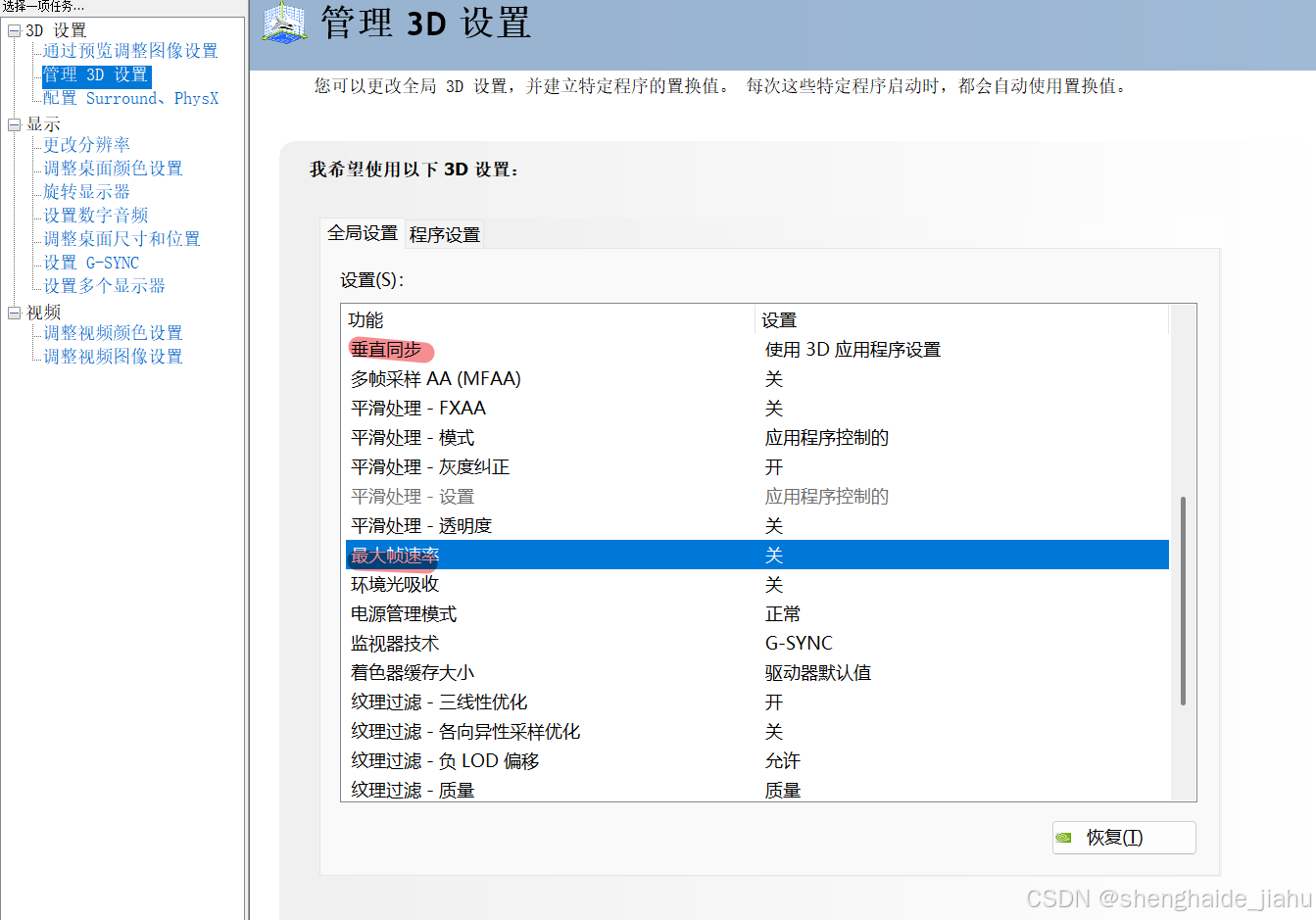Select the 纹理过滤 - 三线性优化 row
The width and height of the screenshot is (1316, 920).
(x=756, y=702)
